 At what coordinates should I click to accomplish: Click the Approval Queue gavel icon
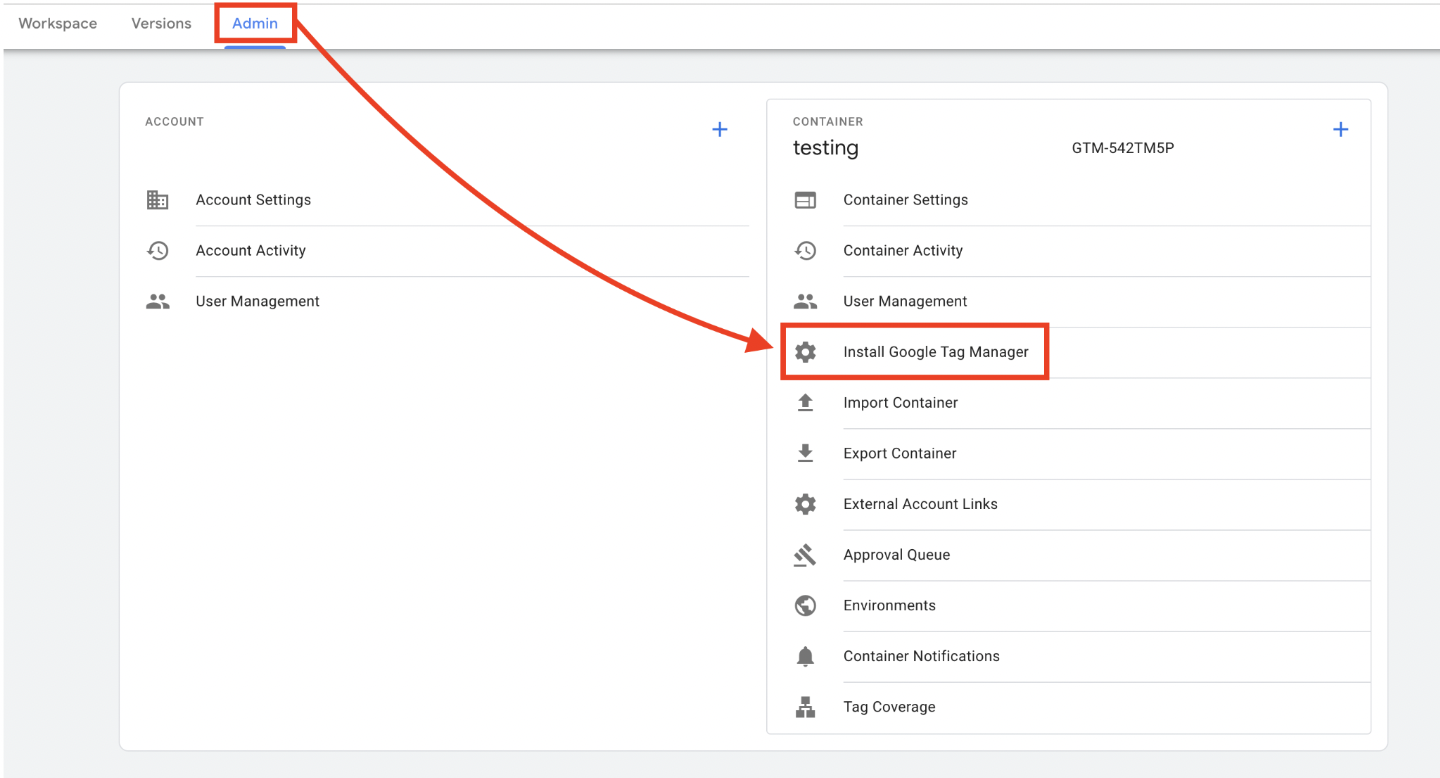click(x=805, y=555)
